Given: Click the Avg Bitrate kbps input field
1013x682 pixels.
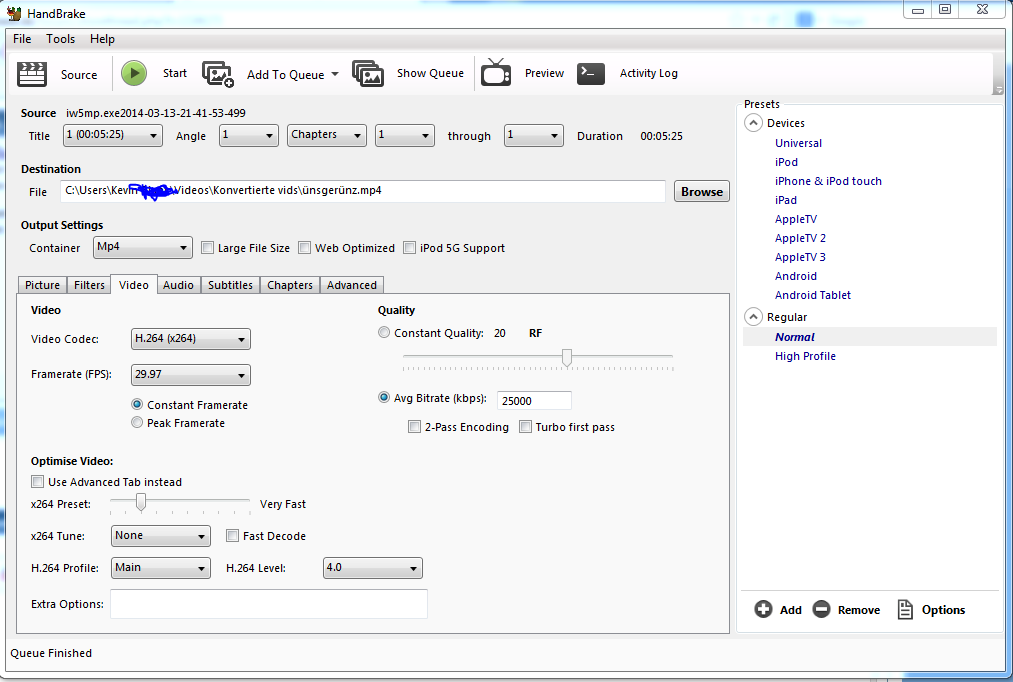Looking at the screenshot, I should pyautogui.click(x=534, y=400).
